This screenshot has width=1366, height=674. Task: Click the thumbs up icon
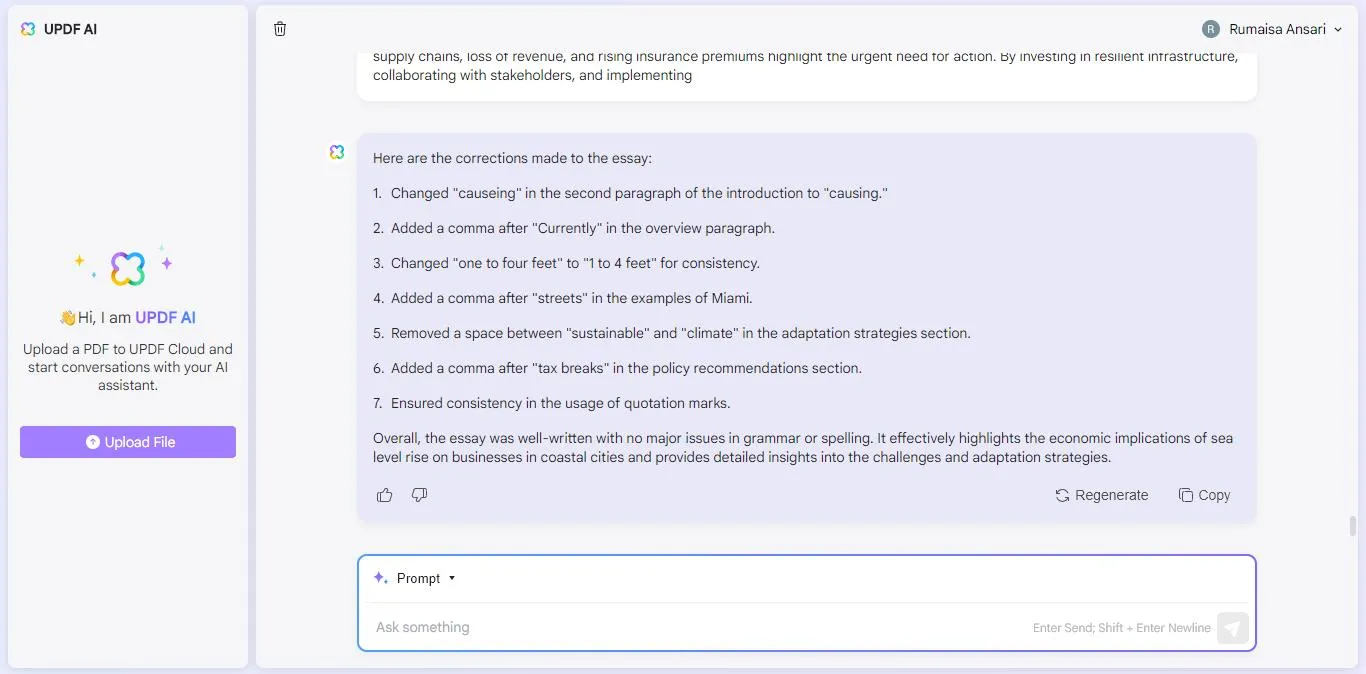point(385,495)
